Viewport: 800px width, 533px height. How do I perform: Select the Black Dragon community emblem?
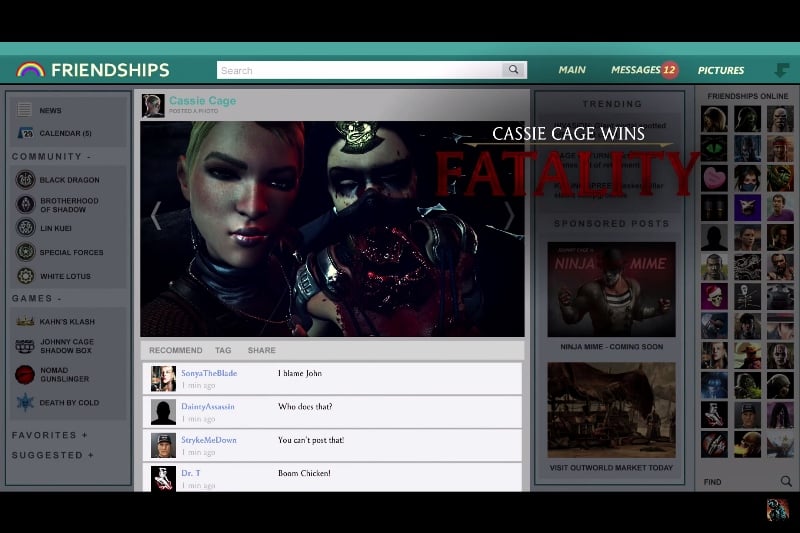pyautogui.click(x=25, y=180)
